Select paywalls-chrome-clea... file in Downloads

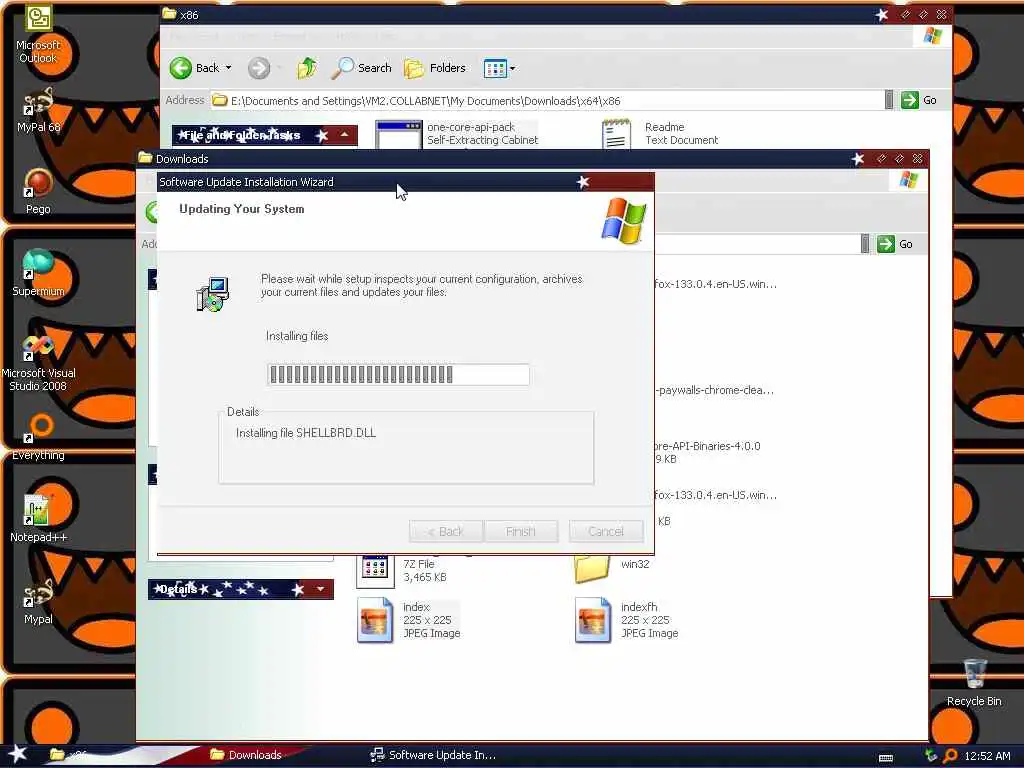715,390
